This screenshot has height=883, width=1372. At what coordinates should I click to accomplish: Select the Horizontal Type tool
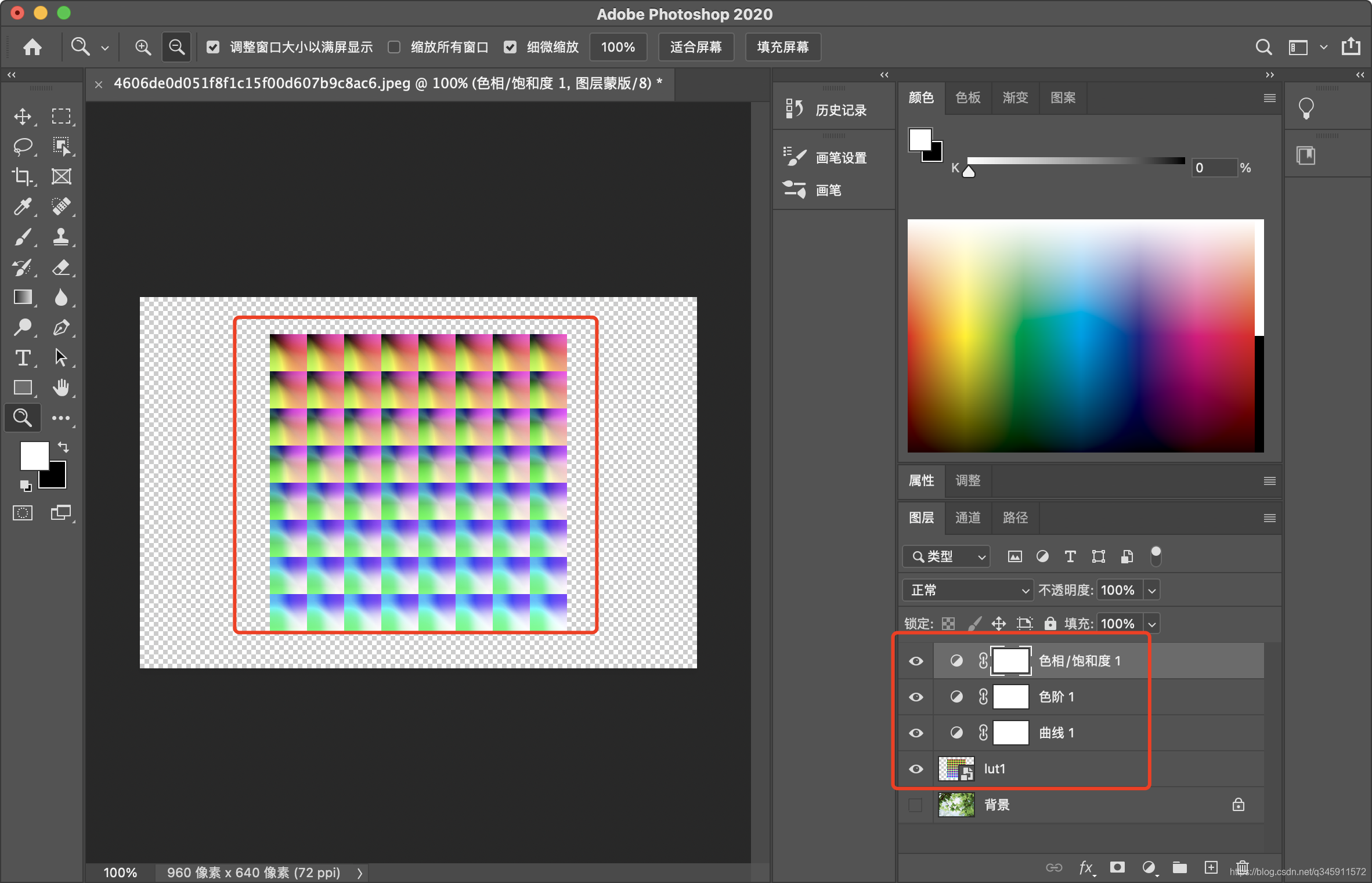tap(23, 357)
